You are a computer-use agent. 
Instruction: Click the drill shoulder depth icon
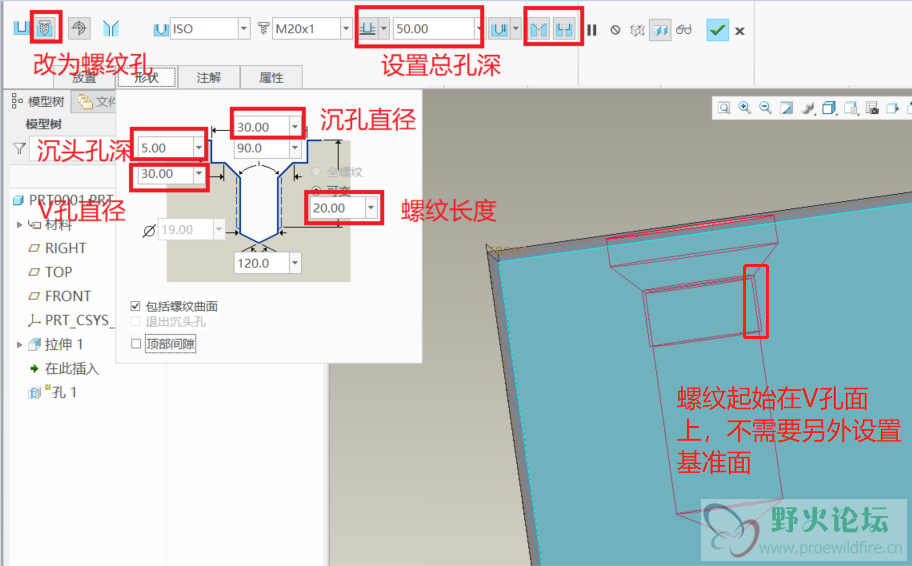pyautogui.click(x=499, y=29)
